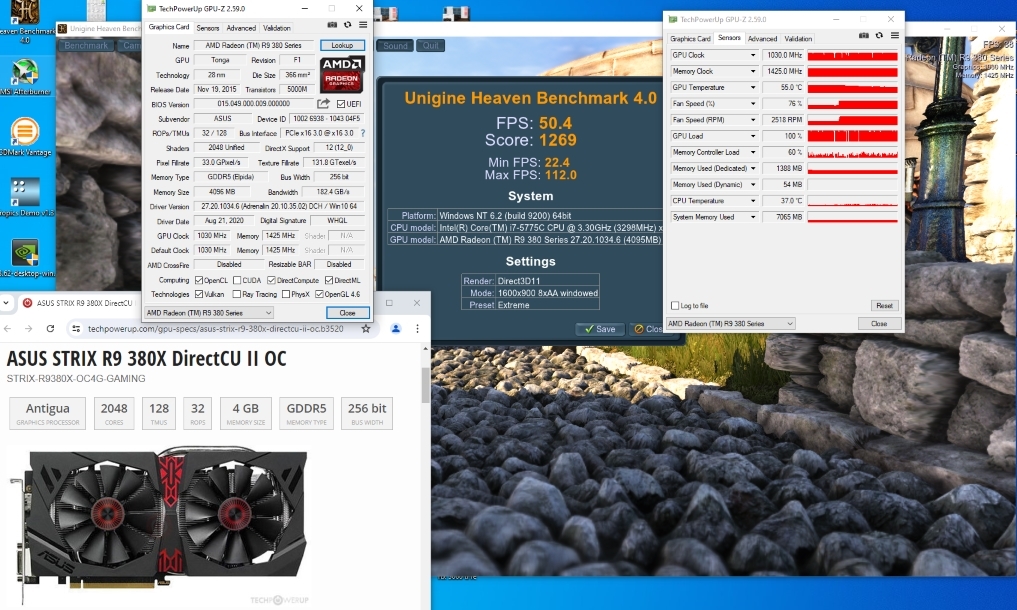Image resolution: width=1017 pixels, height=610 pixels.
Task: Open the GPU Load sensor dropdown
Action: point(752,136)
